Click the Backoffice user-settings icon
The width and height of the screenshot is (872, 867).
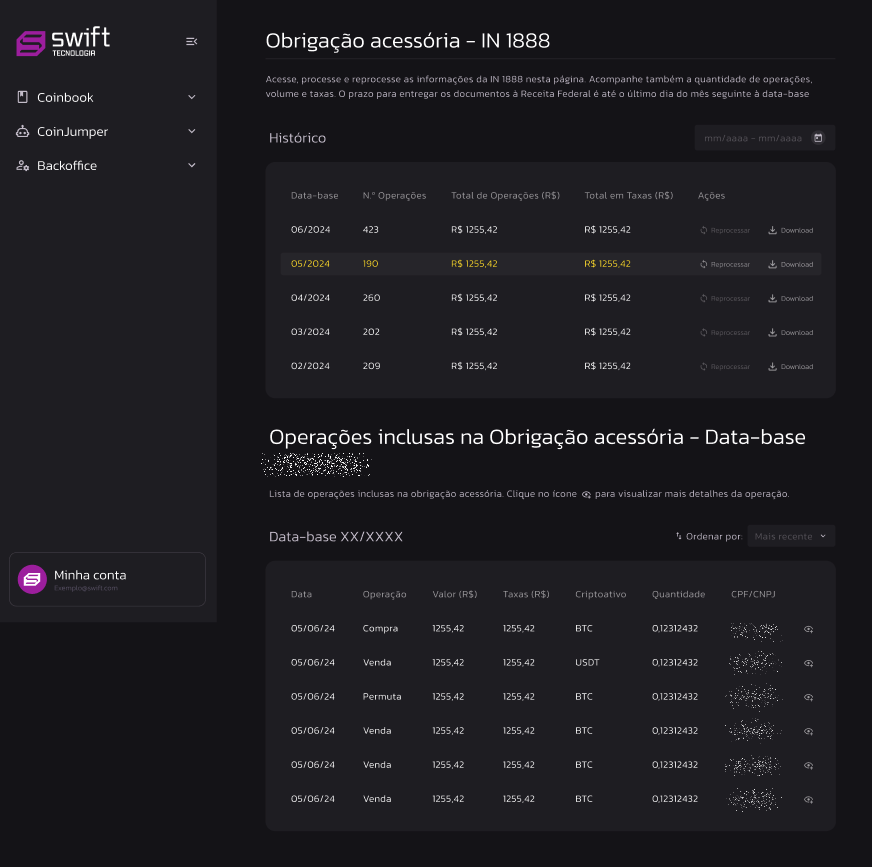pos(22,165)
